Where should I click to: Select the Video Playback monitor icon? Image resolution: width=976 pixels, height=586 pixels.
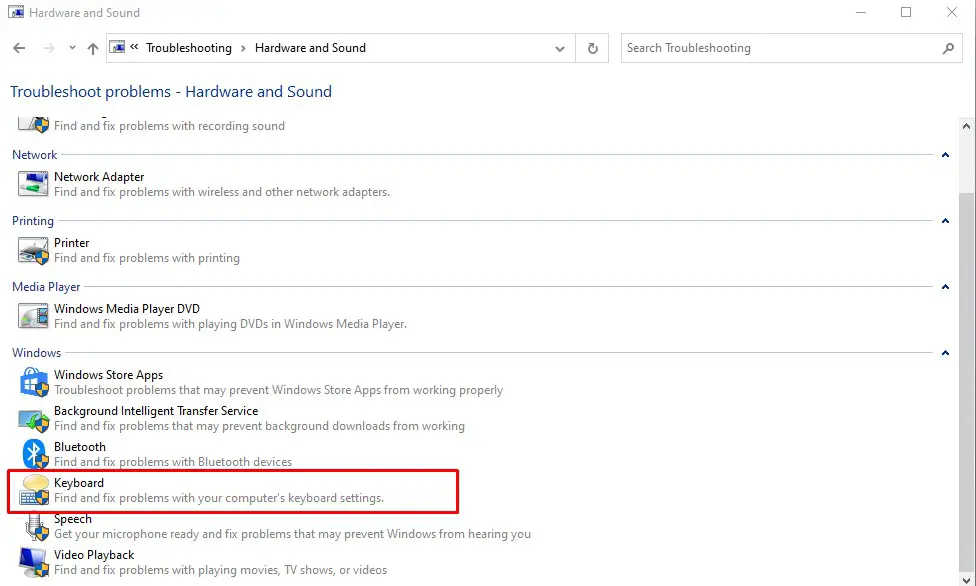click(x=33, y=562)
